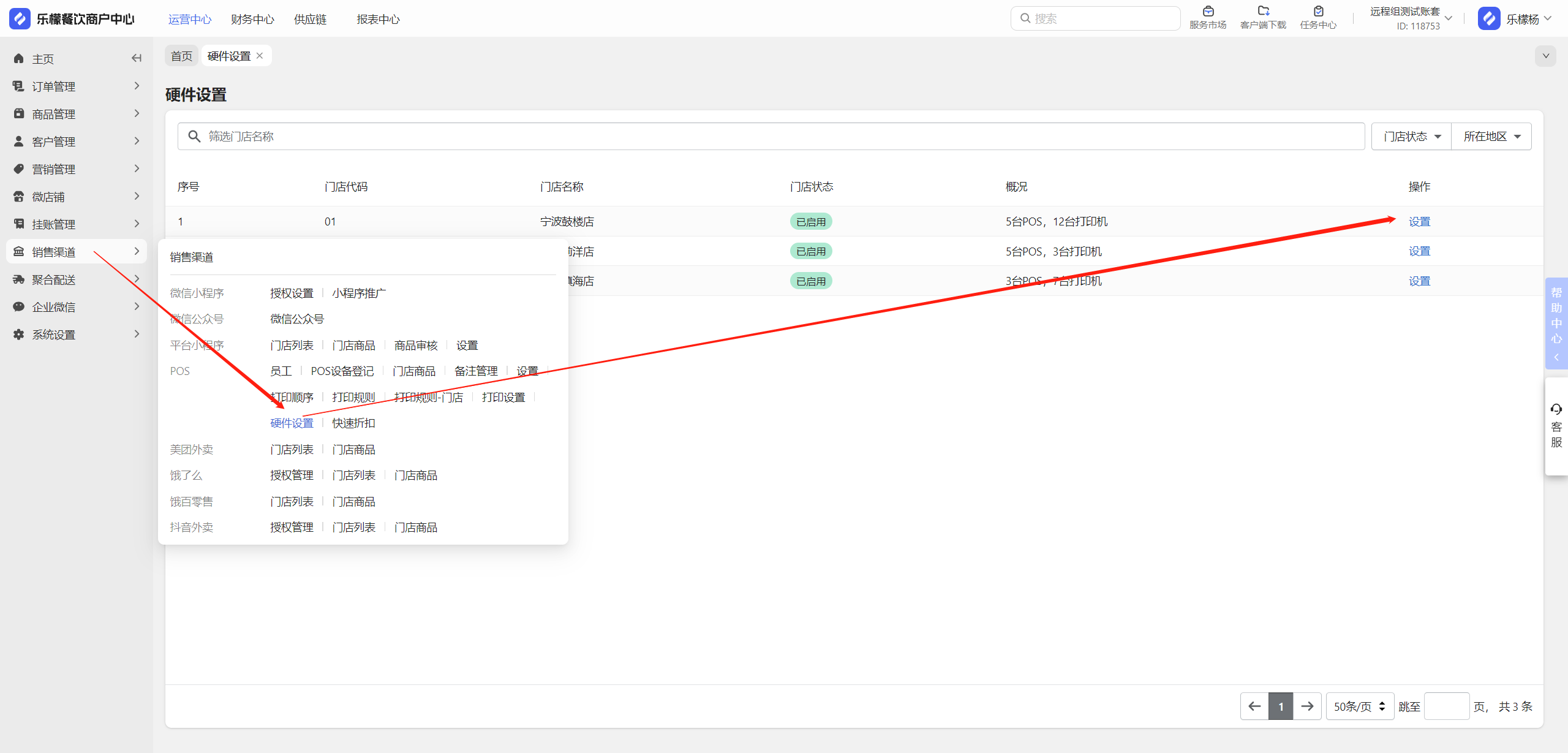Expand the tab list chevron at the top right
The width and height of the screenshot is (1568, 753).
pyautogui.click(x=1545, y=56)
